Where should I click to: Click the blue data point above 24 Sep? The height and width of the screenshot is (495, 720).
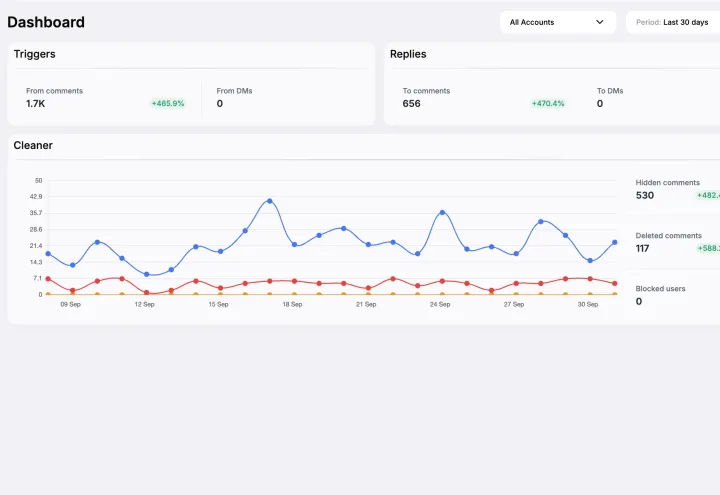[442, 213]
